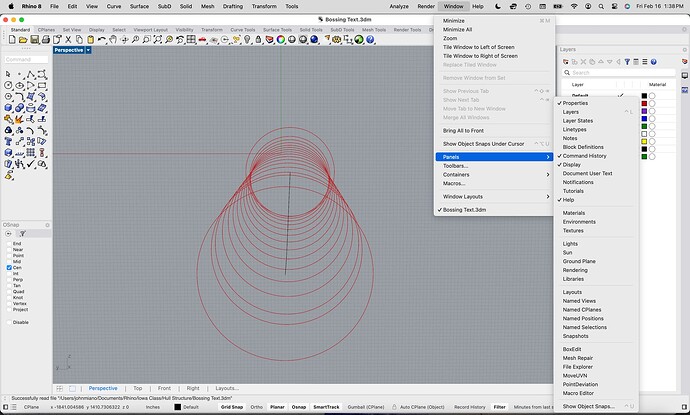Select the Rectangle tool in sidebar
The image size is (690, 415).
coord(42,85)
